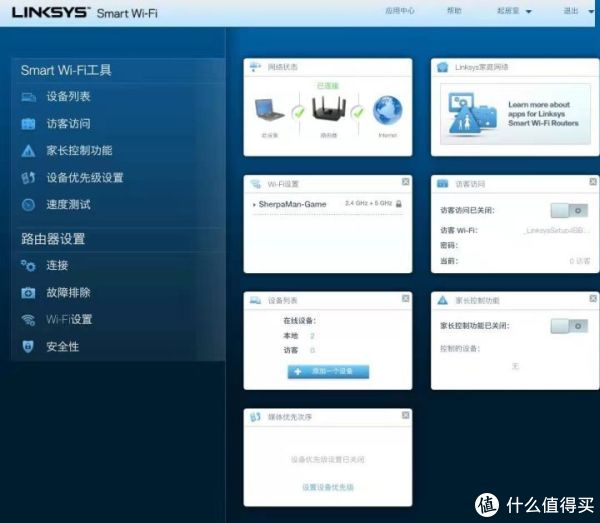600x523 pixels.
Task: Click the 已连接 connected status text
Action: click(x=328, y=86)
